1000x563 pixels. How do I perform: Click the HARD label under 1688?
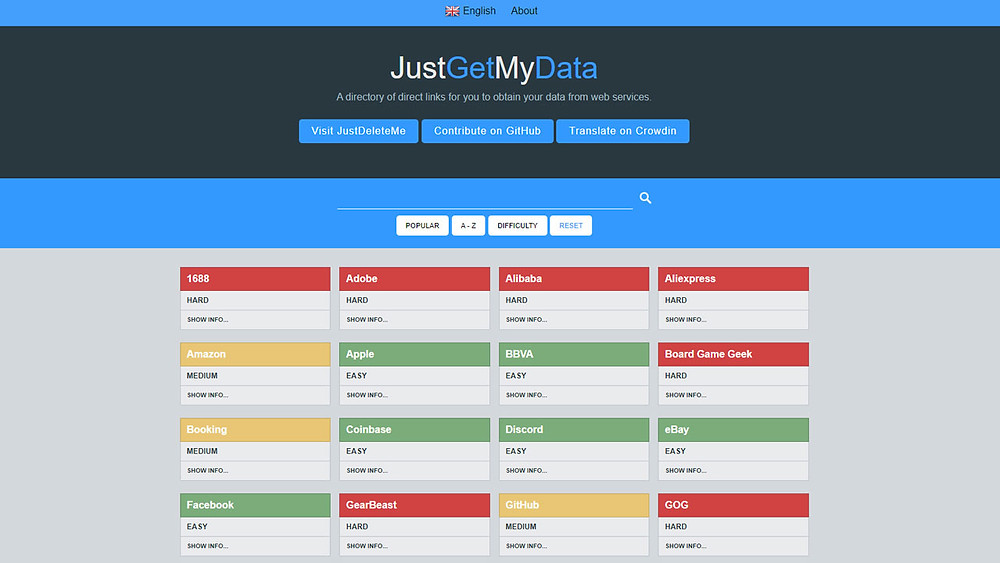(198, 300)
